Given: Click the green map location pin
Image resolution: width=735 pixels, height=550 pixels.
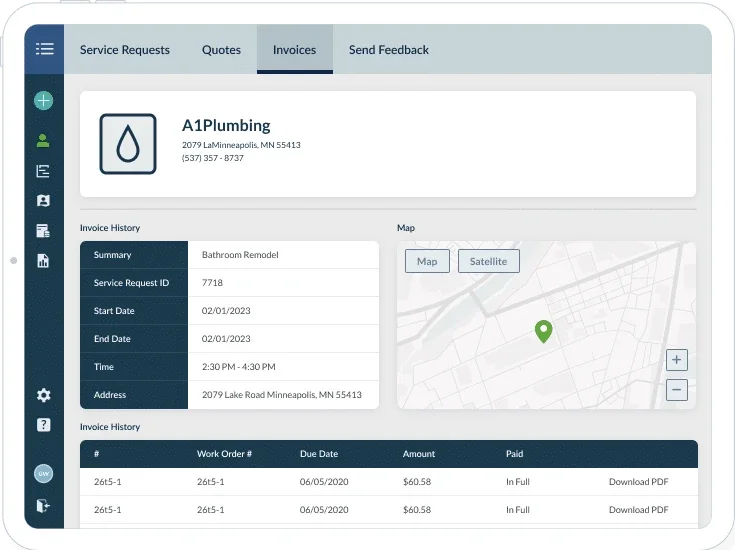Looking at the screenshot, I should 544,331.
